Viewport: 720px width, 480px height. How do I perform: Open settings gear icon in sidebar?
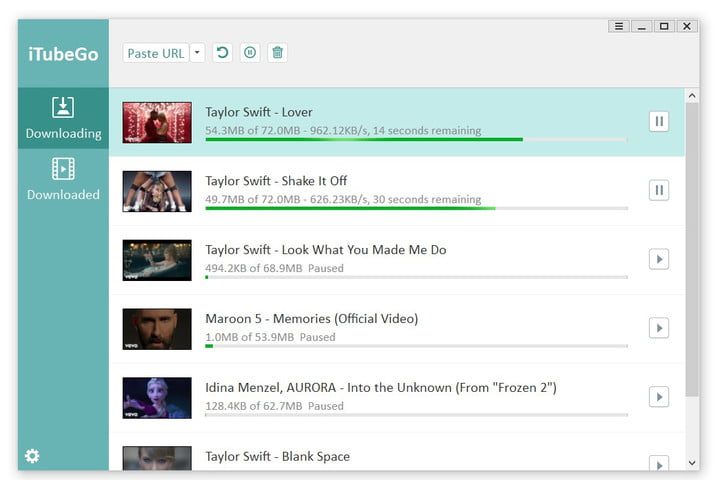click(x=32, y=456)
